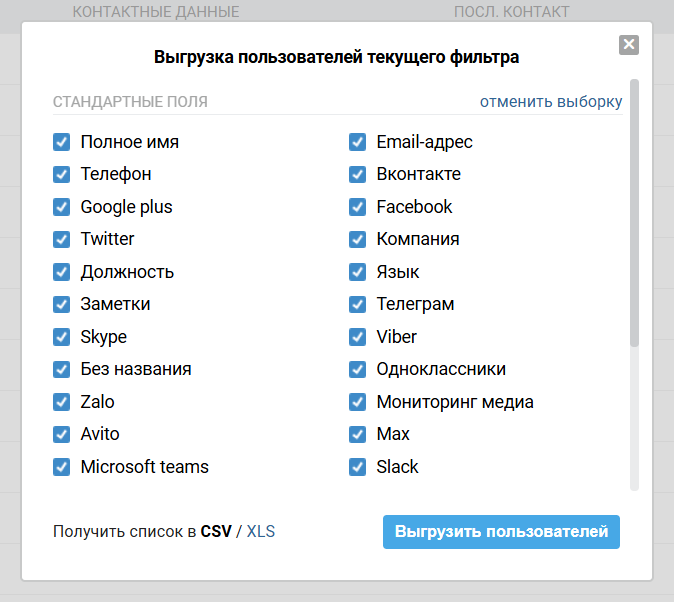Deselect the Microsoft teams checkbox
674x602 pixels.
[x=62, y=467]
